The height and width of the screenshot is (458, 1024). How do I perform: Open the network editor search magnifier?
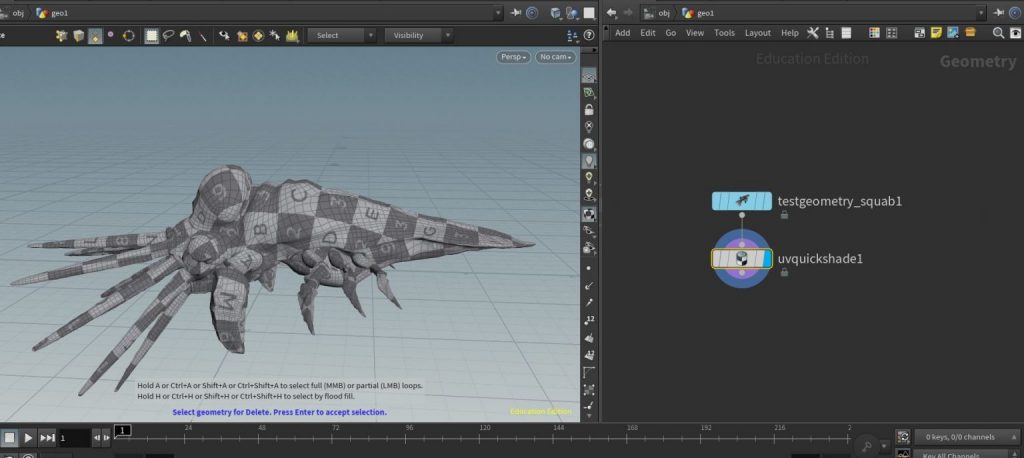998,33
